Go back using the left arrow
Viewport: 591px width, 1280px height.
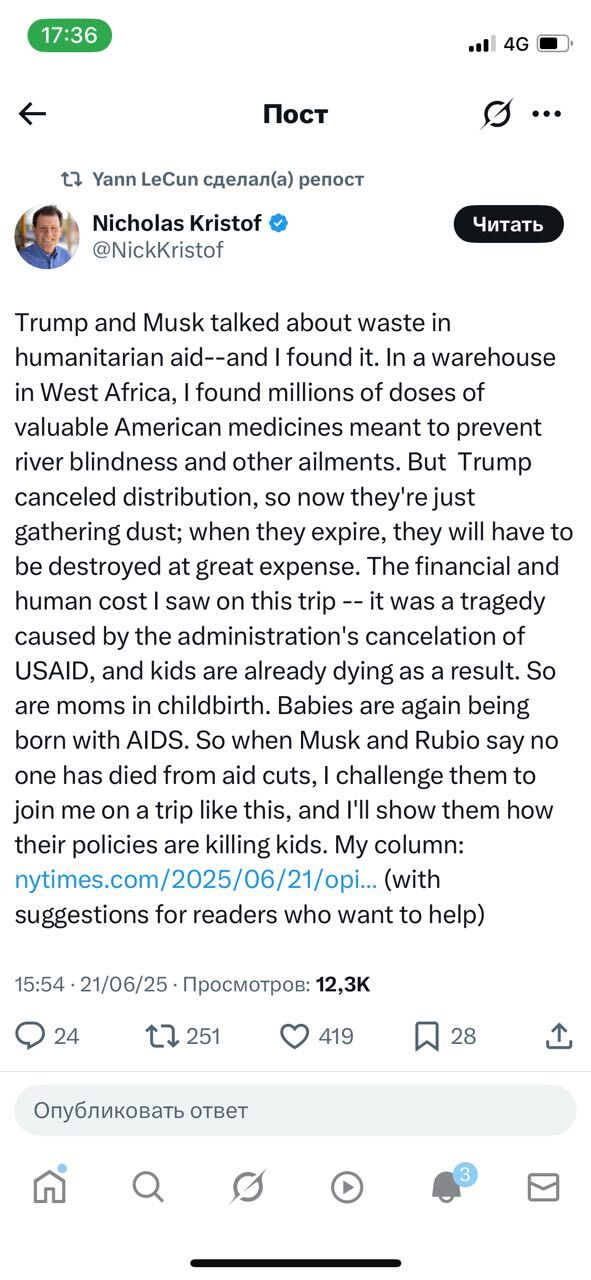click(x=33, y=114)
